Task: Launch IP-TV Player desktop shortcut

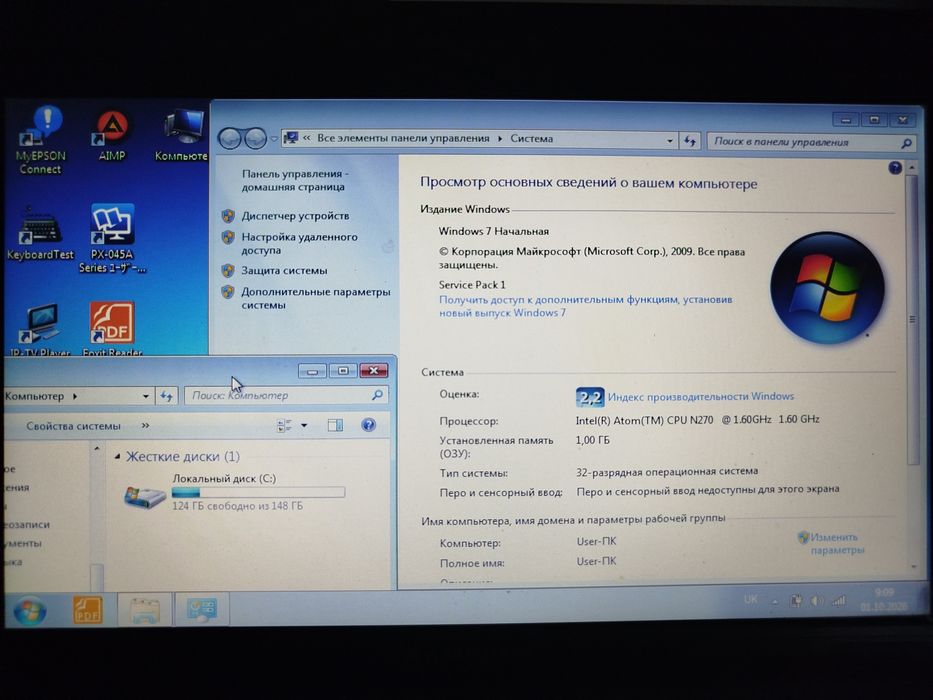Action: (40, 330)
